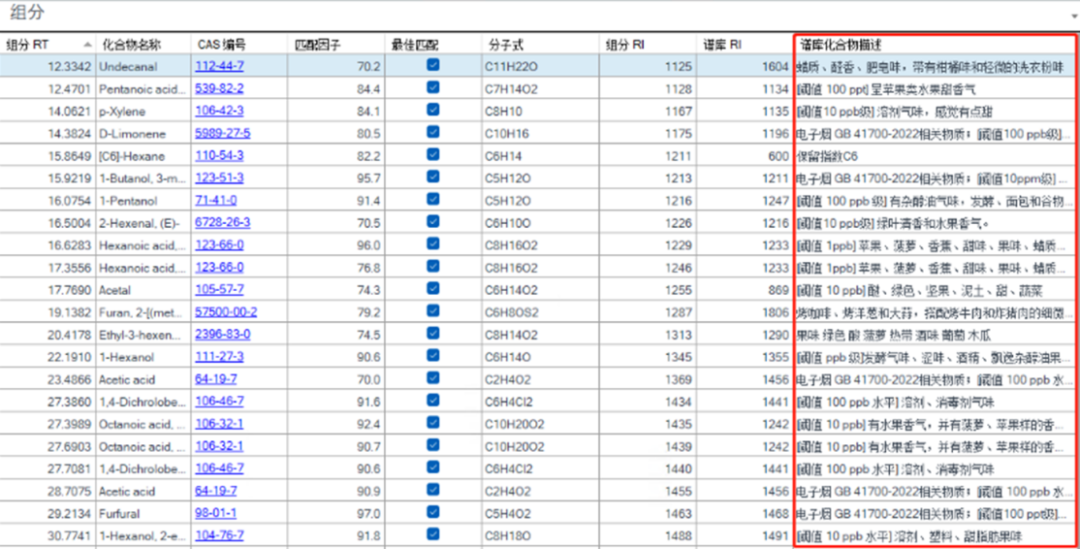Image resolution: width=1080 pixels, height=549 pixels.
Task: Click the library RI value 1806
Action: (x=776, y=313)
